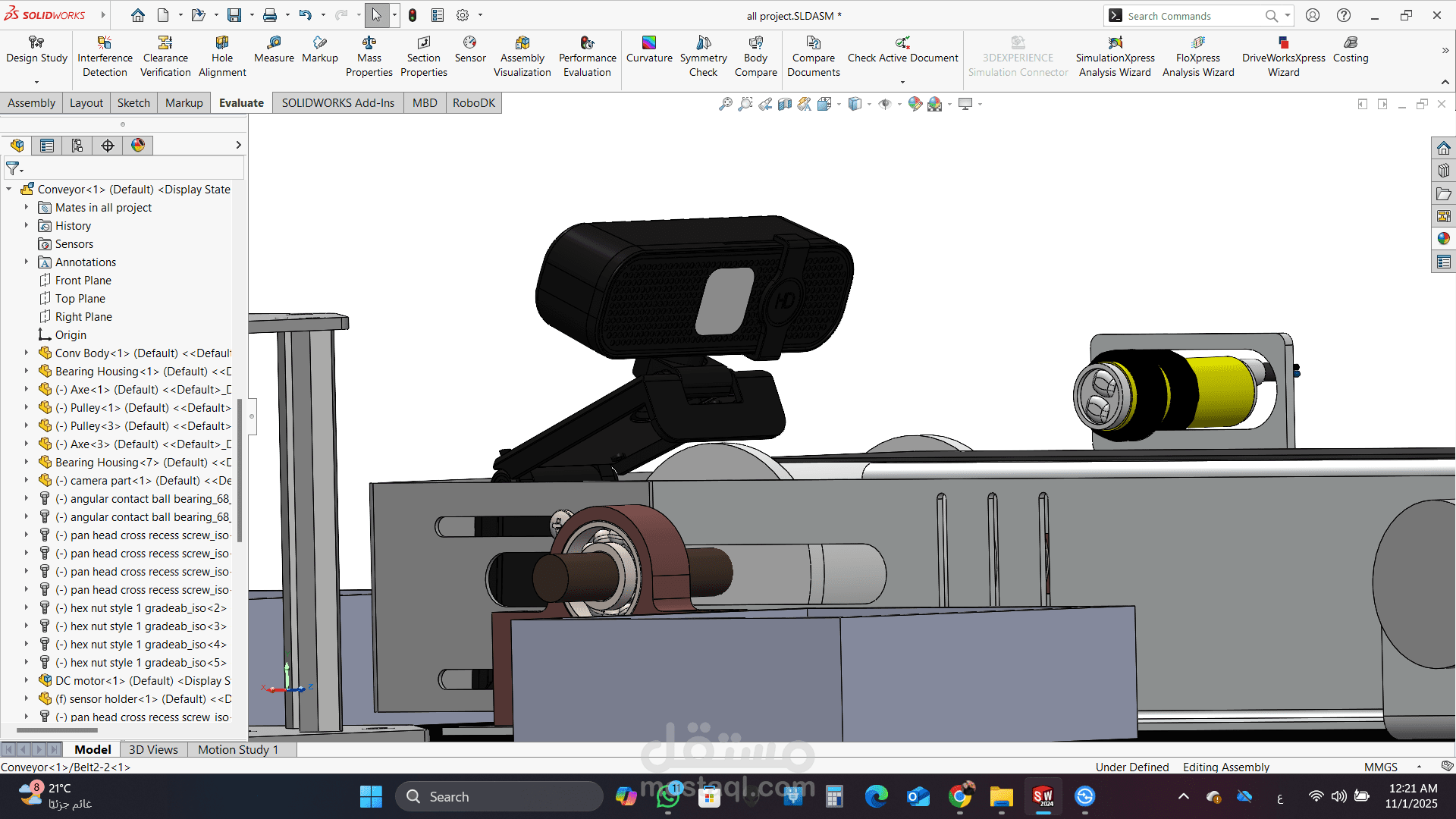Open File Explorer from the taskbar
Screen dimensions: 1456x819
(1001, 796)
